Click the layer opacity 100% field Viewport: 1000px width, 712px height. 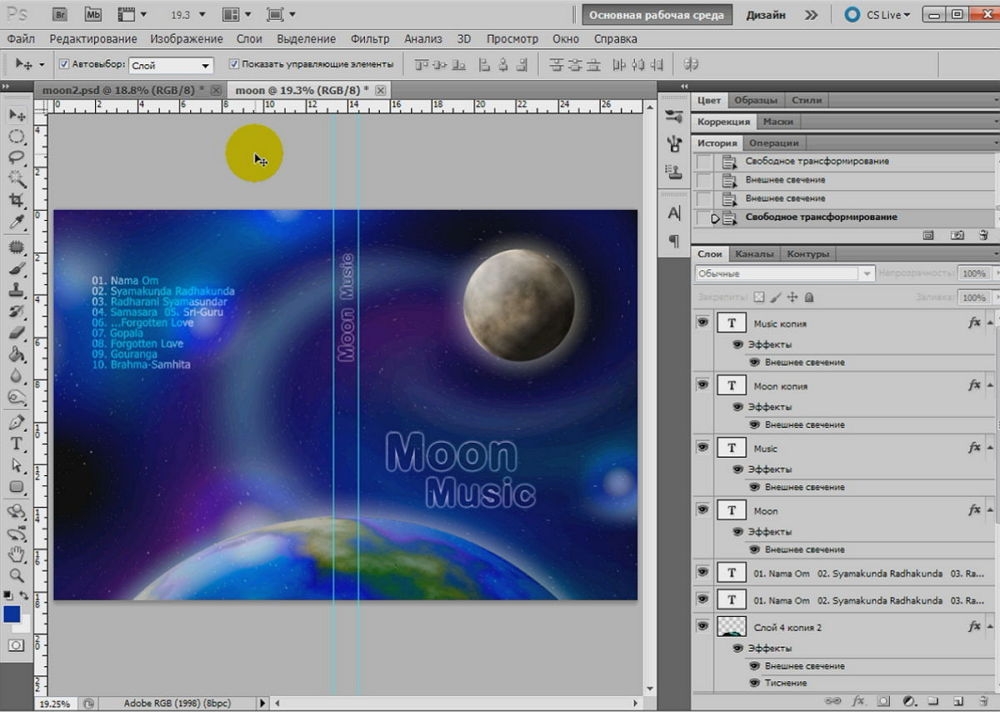click(974, 274)
